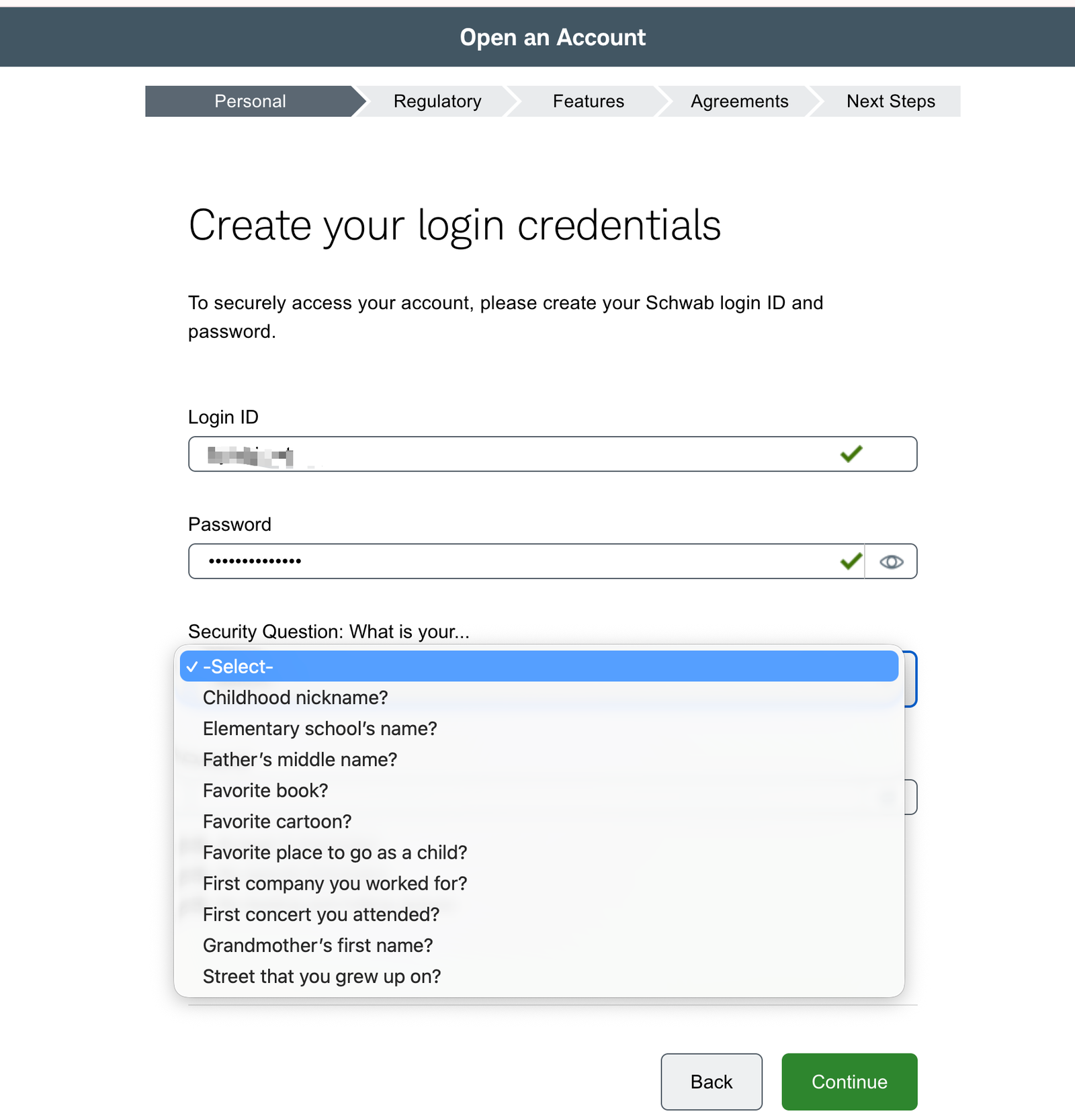Switch to the Features step
This screenshot has height=1120, width=1075.
pos(589,101)
